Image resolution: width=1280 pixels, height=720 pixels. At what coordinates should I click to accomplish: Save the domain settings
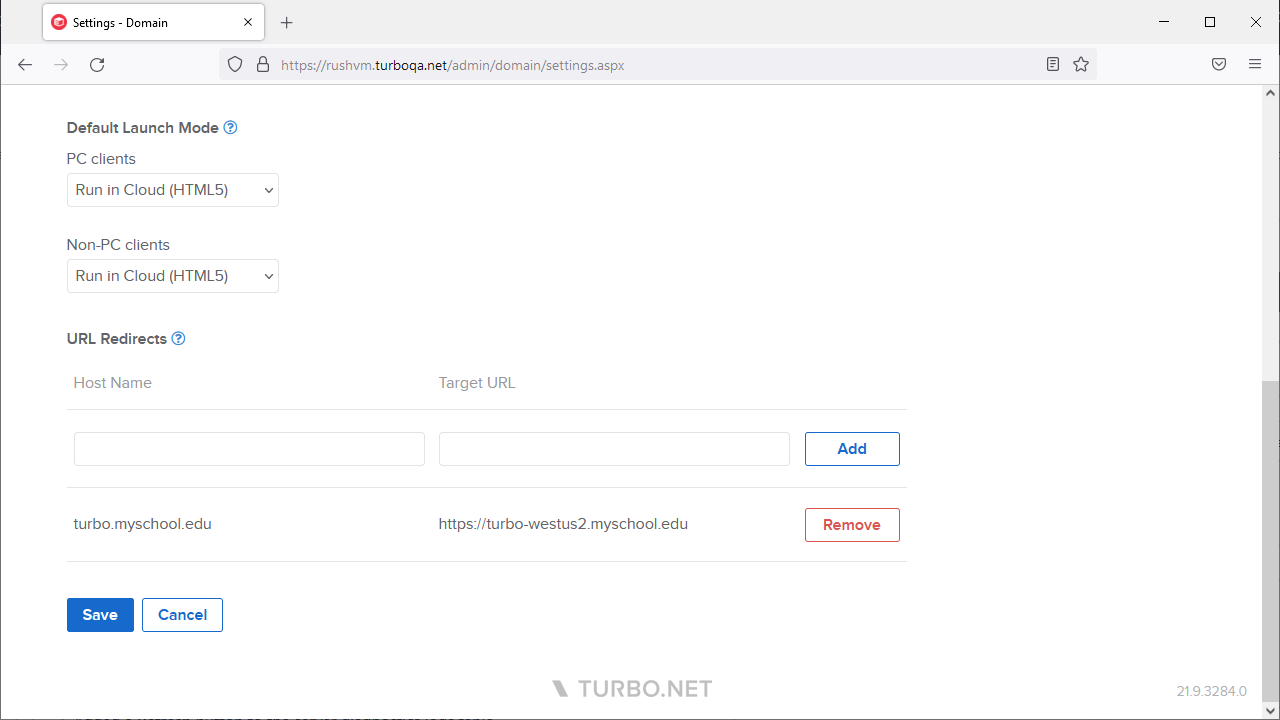click(99, 614)
